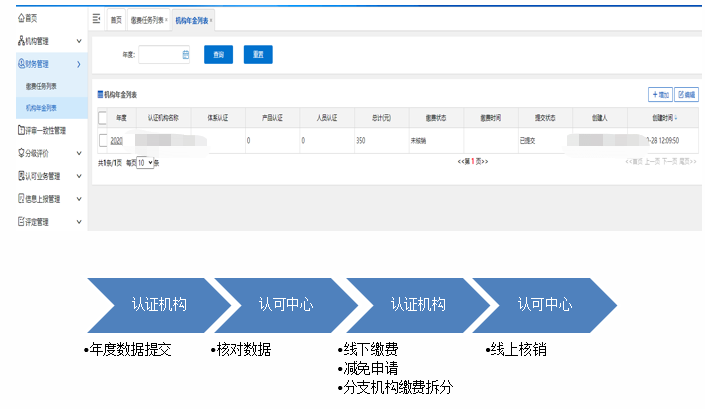The image size is (705, 409).
Task: Click the 年度 column header
Action: 121,118
